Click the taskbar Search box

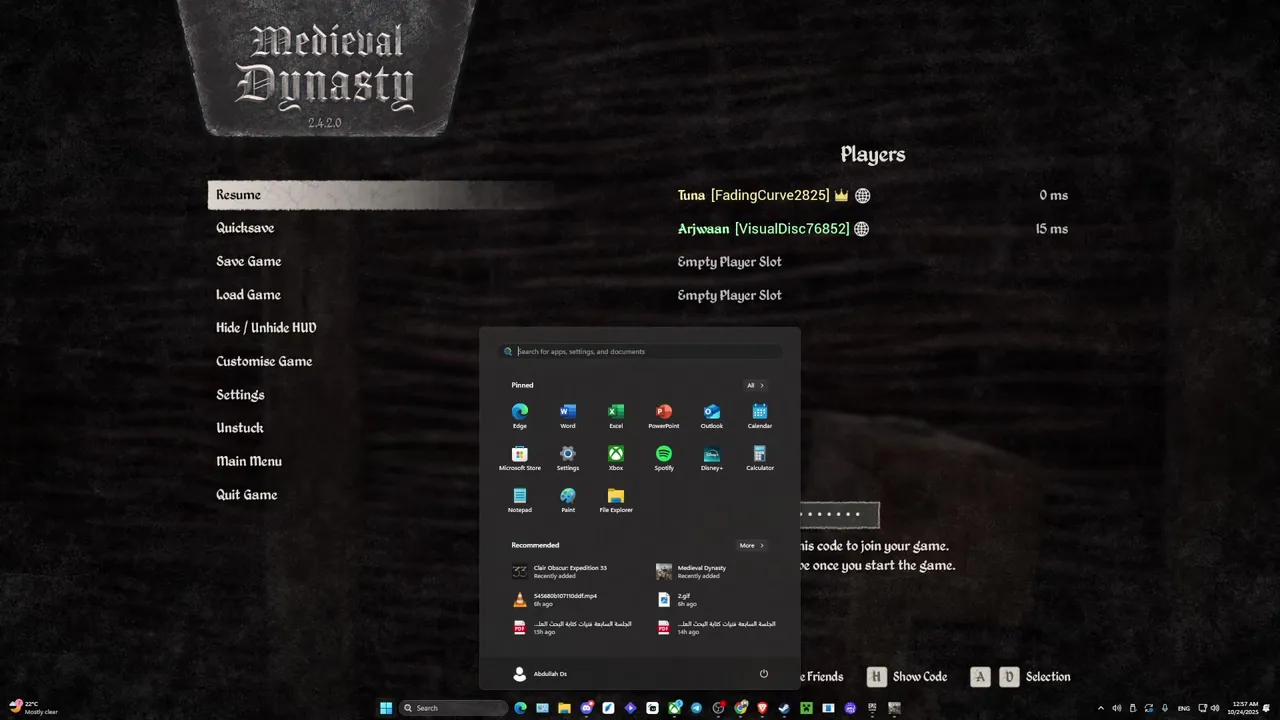453,708
